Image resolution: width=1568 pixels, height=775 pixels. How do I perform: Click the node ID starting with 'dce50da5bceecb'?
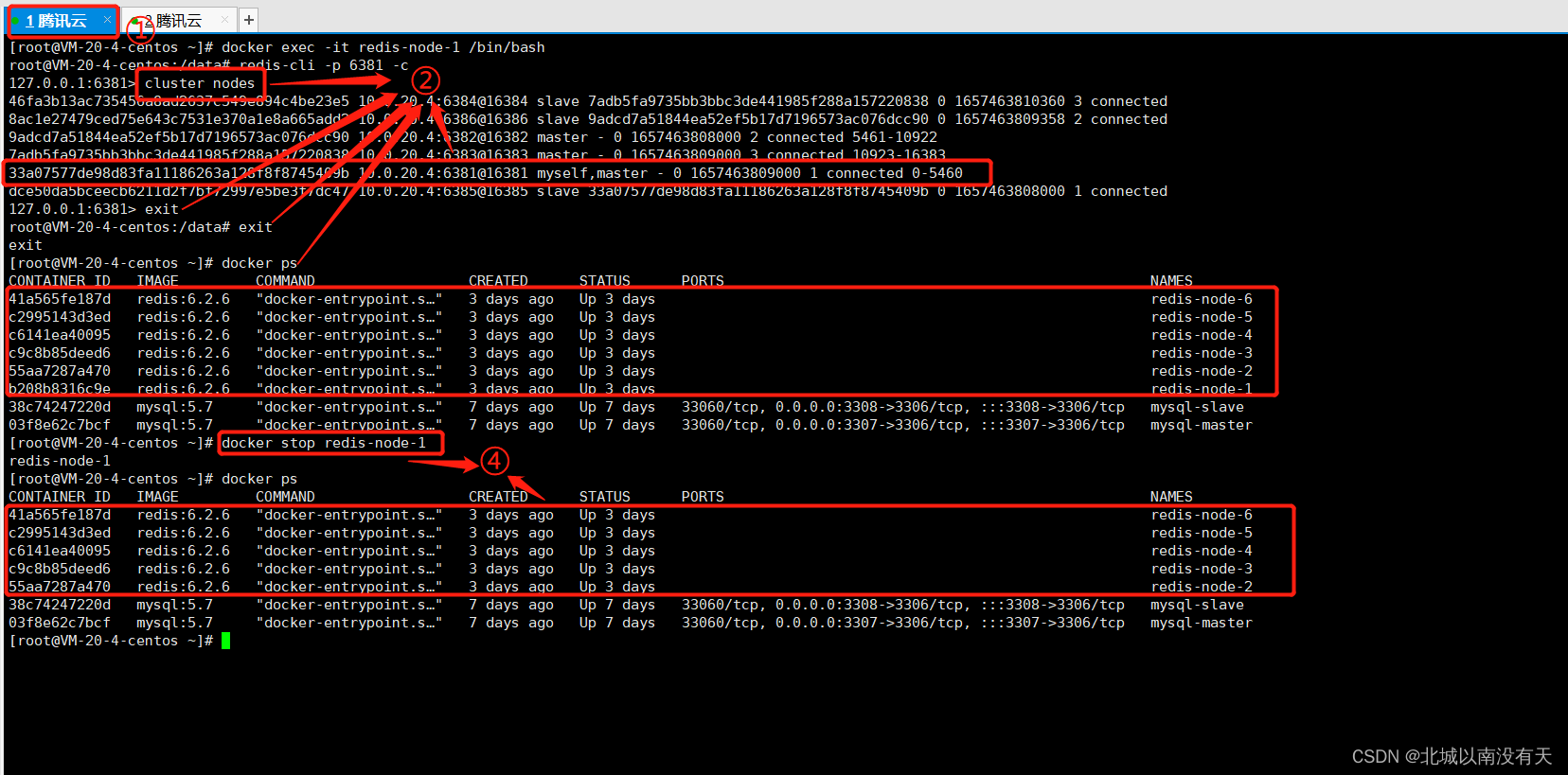tap(179, 191)
